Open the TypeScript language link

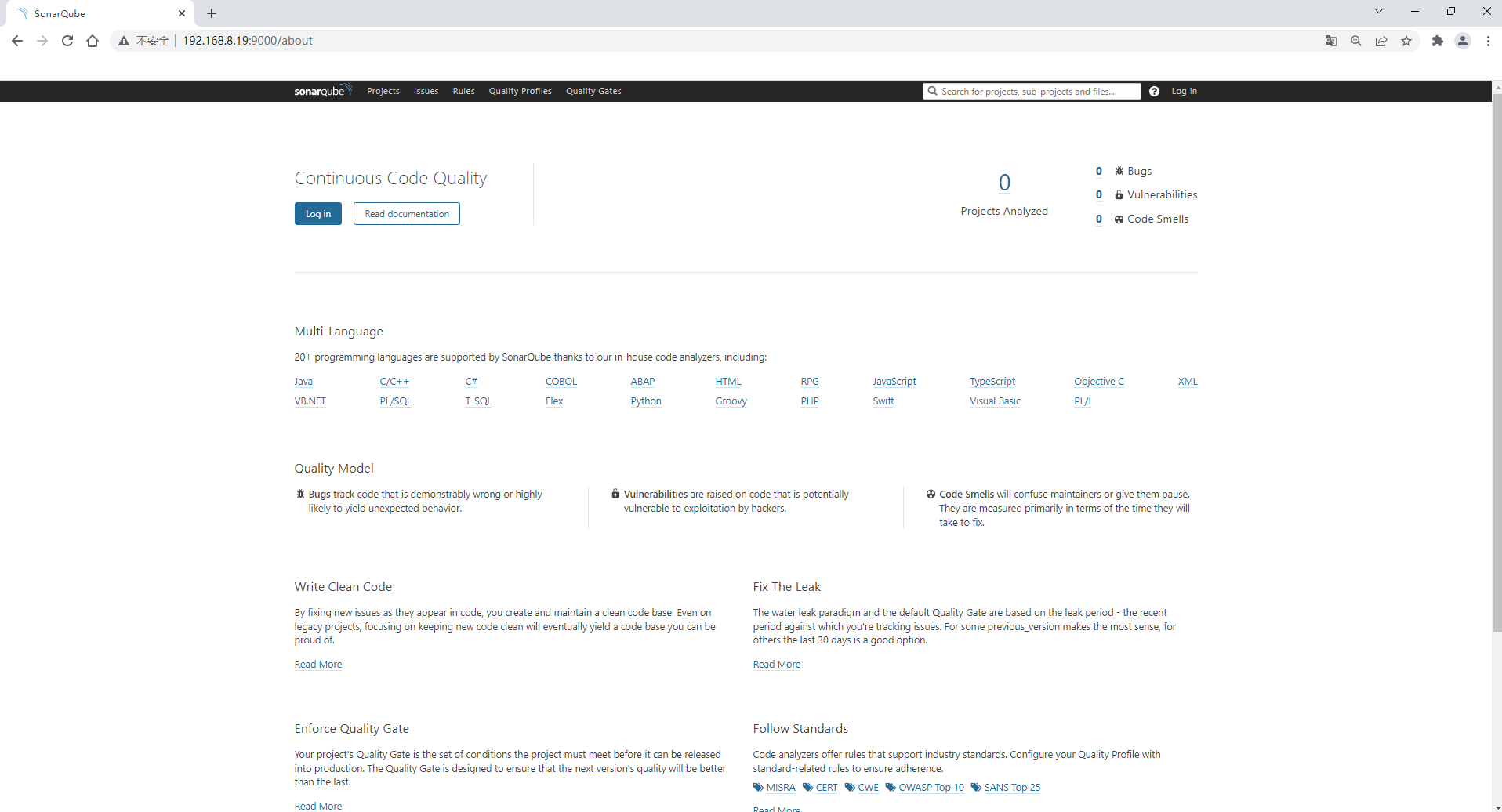tap(992, 382)
